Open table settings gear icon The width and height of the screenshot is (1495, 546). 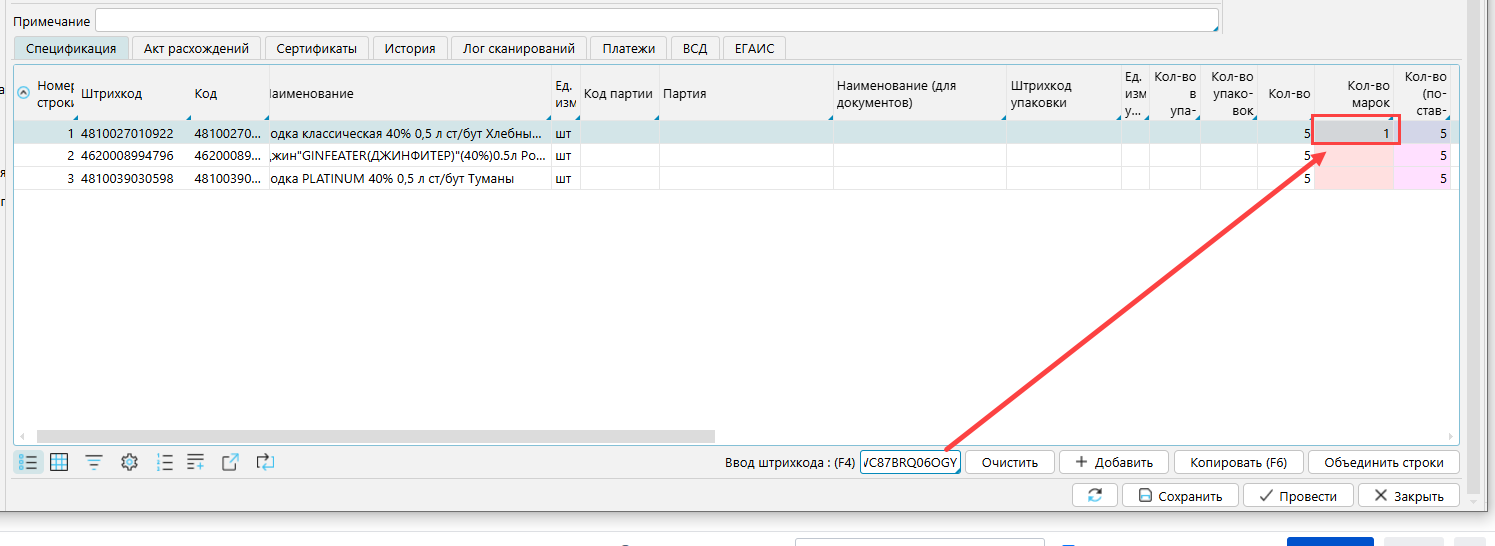pyautogui.click(x=128, y=462)
